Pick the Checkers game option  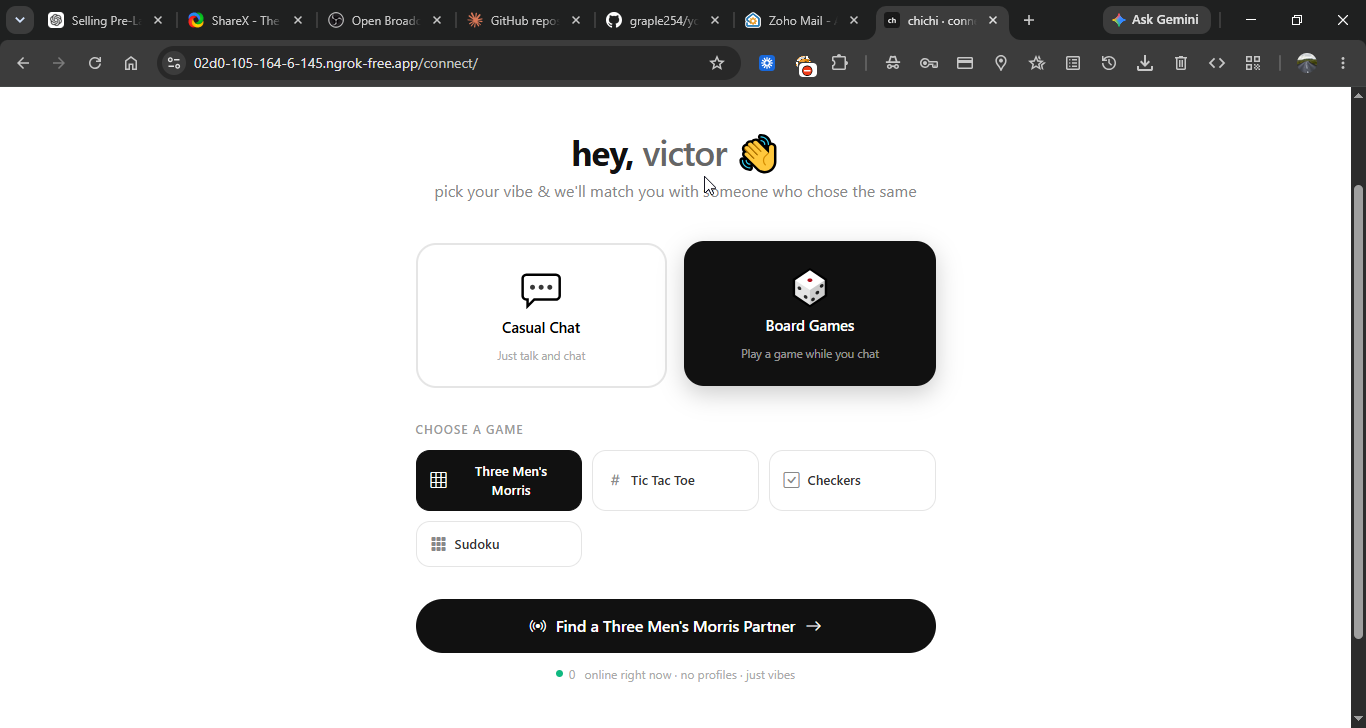pyautogui.click(x=852, y=480)
